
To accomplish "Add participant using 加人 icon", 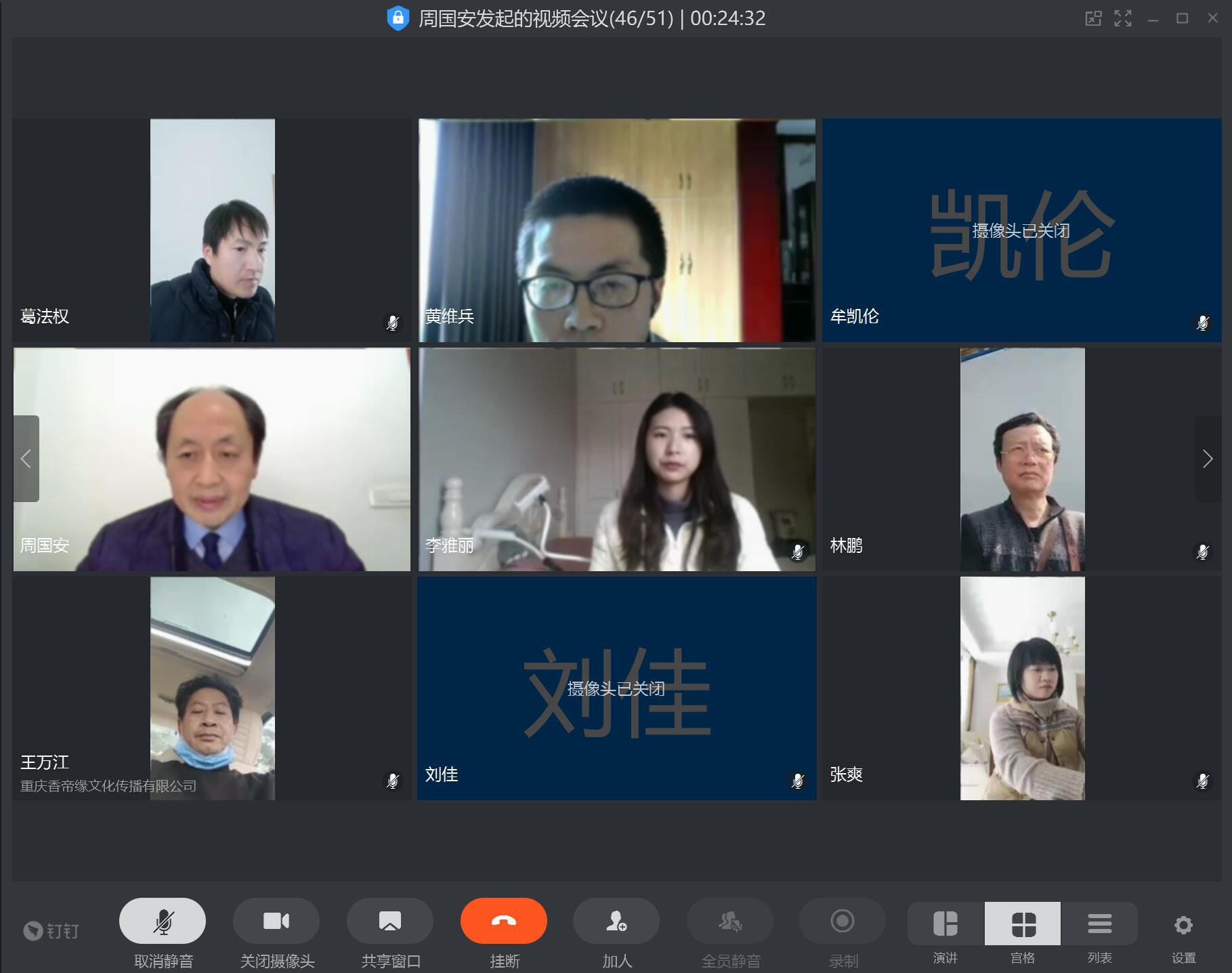I will pos(616,921).
